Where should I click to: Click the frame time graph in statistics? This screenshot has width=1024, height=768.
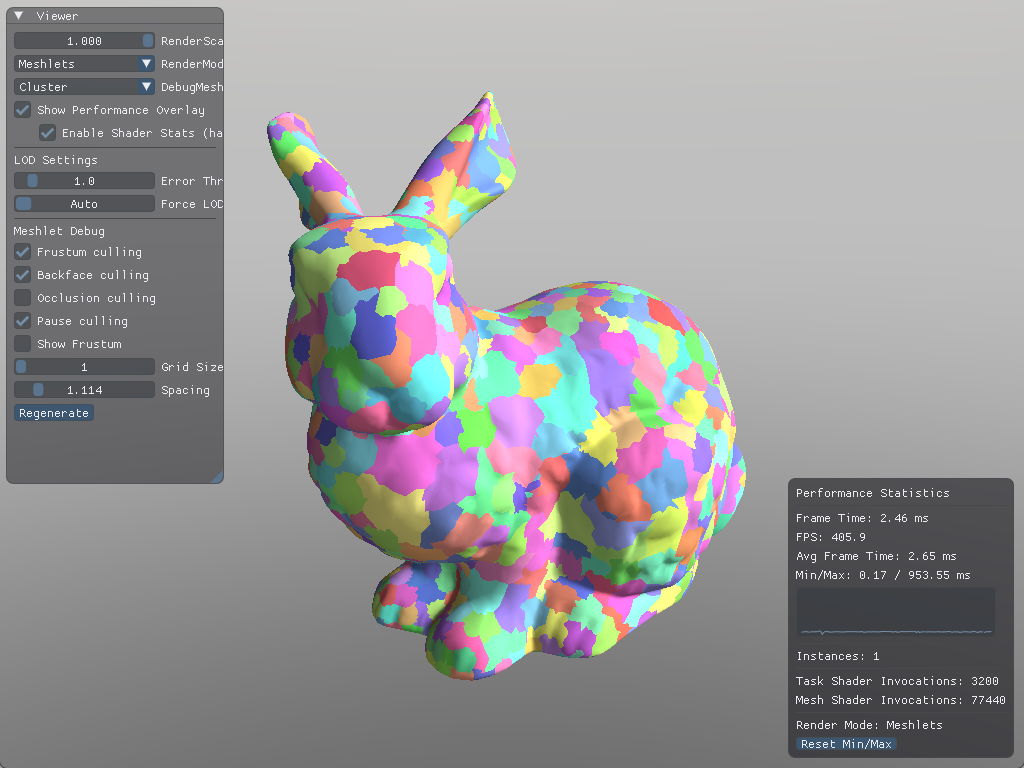coord(896,612)
